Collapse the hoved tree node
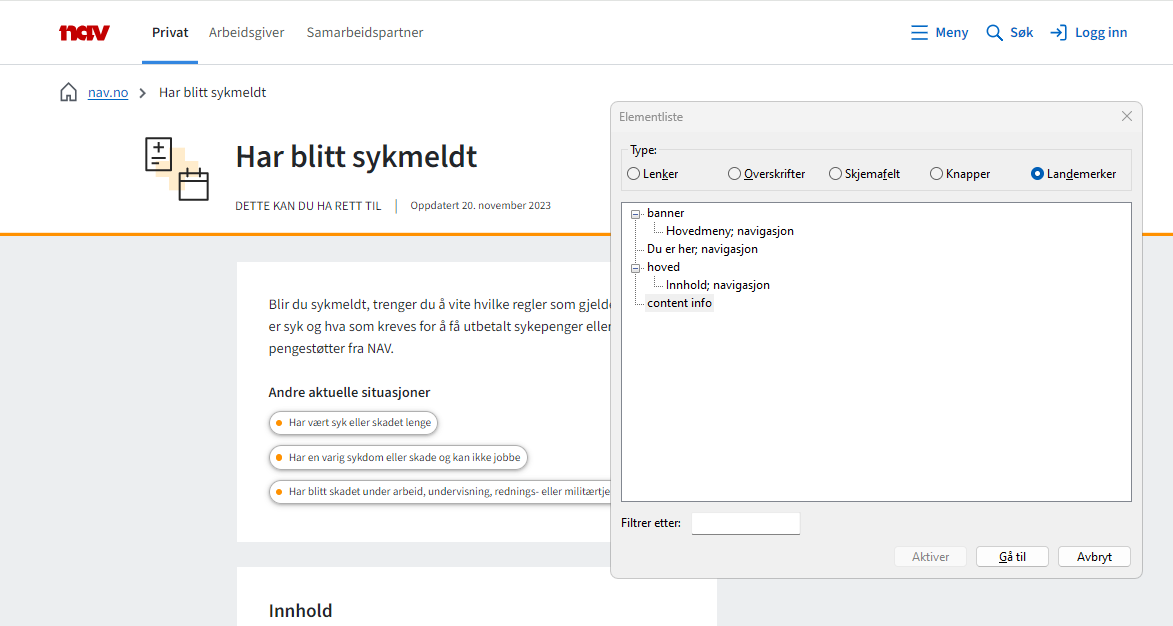The image size is (1173, 626). [636, 267]
